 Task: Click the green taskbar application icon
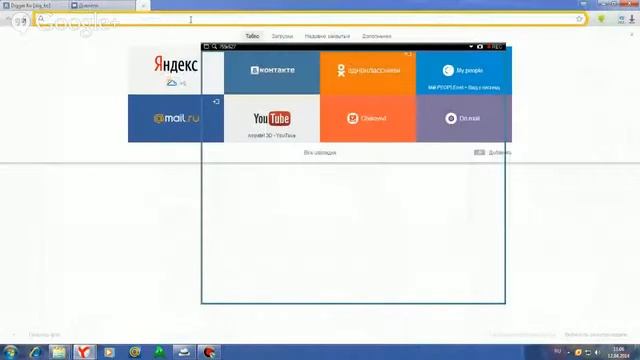point(160,352)
